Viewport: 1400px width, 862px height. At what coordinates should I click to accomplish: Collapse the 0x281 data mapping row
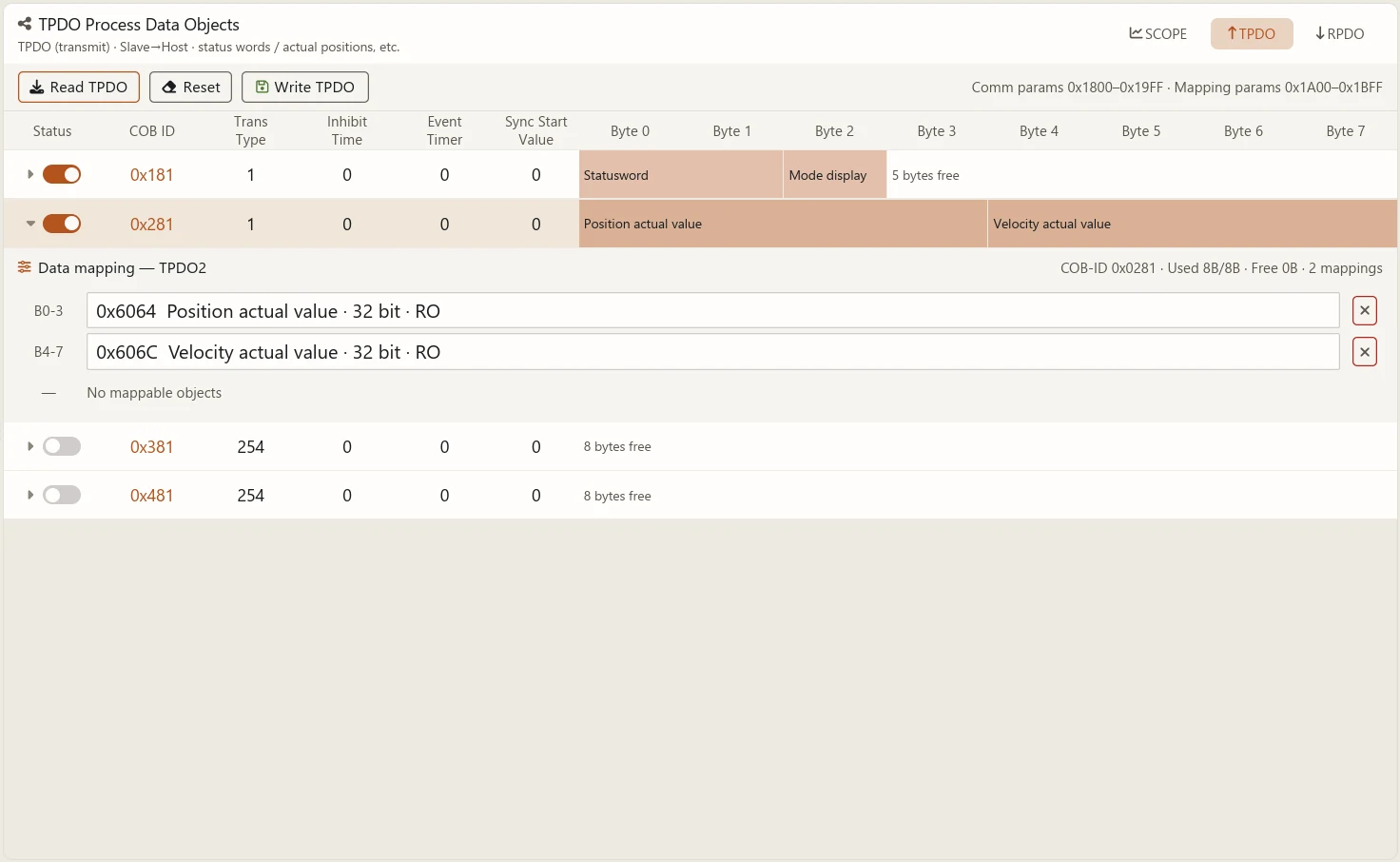[x=30, y=224]
